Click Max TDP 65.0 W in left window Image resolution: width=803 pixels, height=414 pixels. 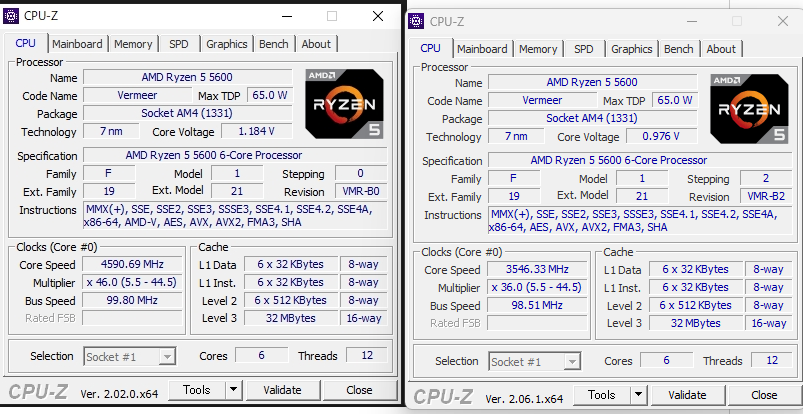point(270,95)
